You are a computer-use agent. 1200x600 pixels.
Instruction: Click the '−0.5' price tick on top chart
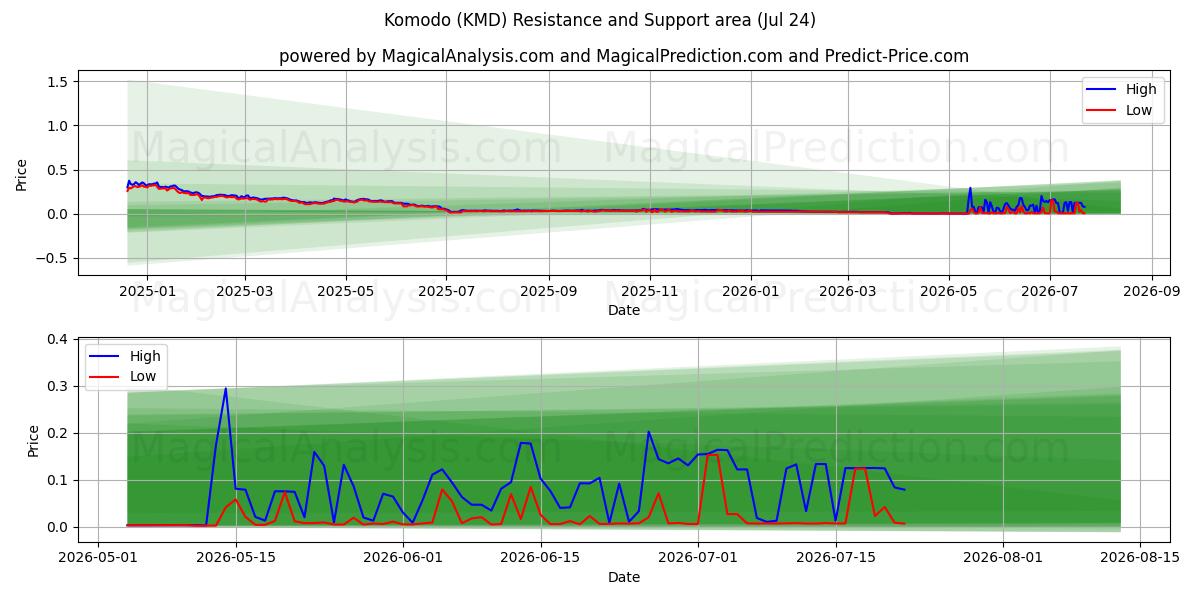click(x=53, y=258)
